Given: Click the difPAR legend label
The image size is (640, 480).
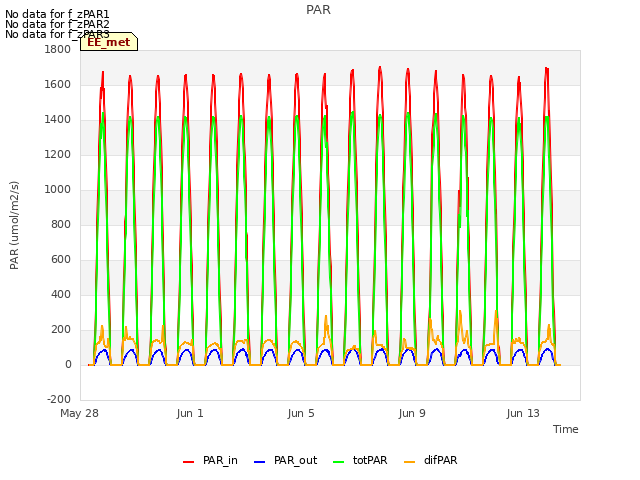Looking at the screenshot, I should click(x=440, y=460).
